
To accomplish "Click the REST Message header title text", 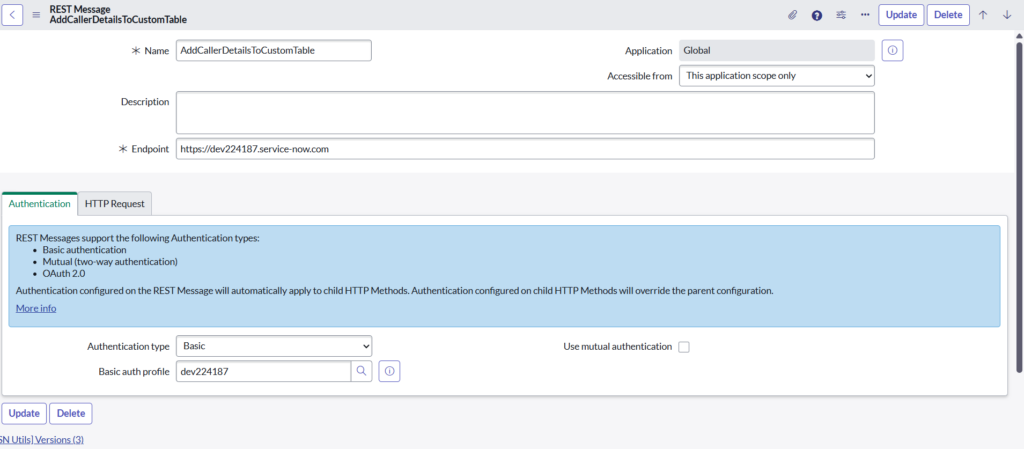I will pos(80,9).
